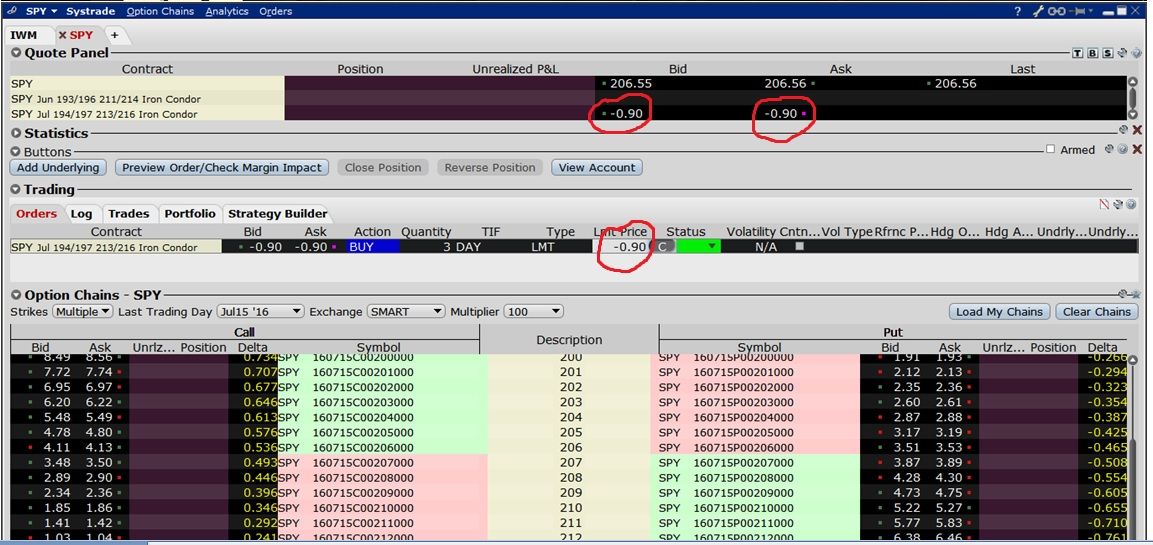Click the globe icon in the Trading panel header

(1131, 204)
